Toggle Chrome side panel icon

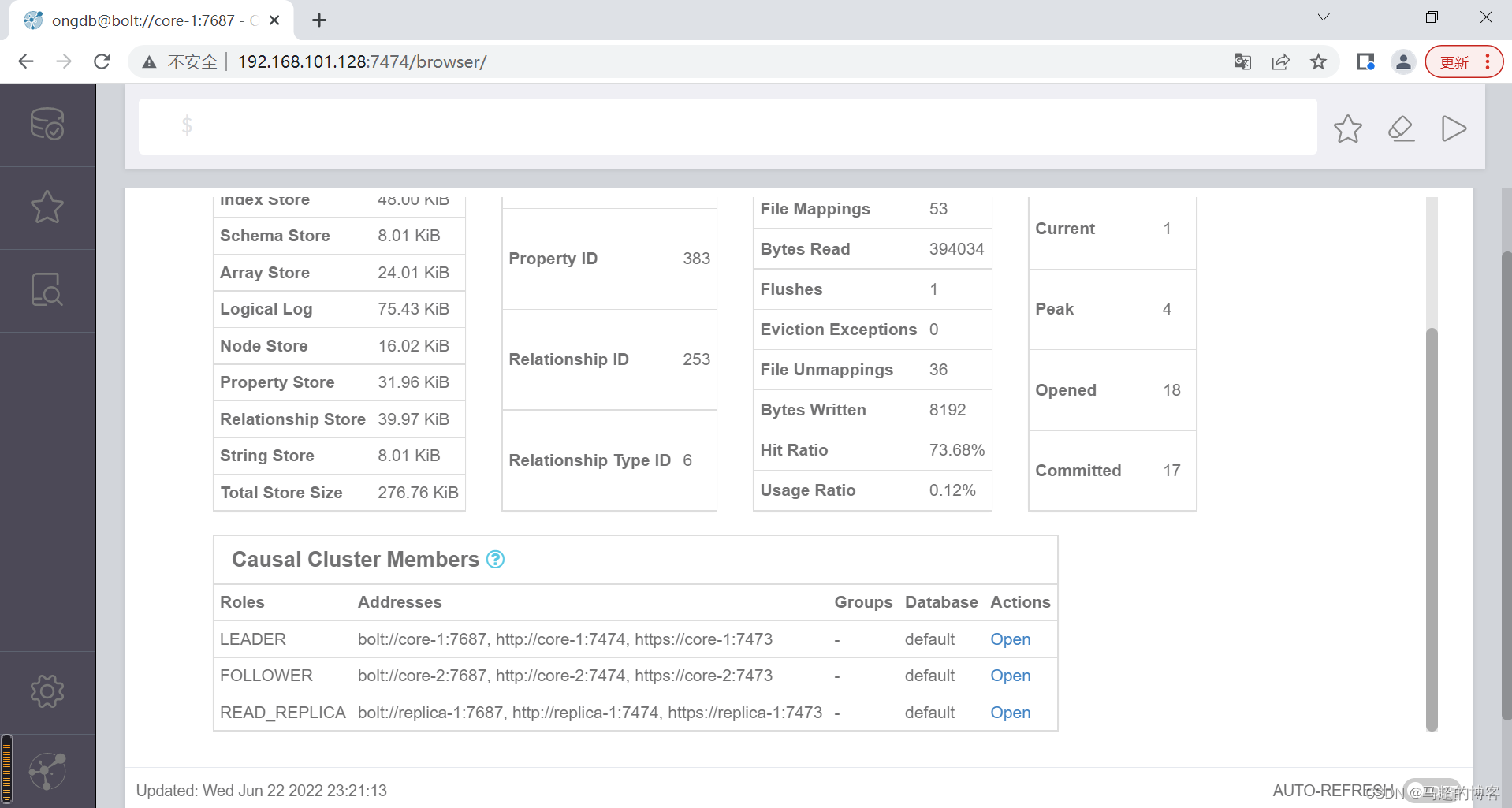(x=1365, y=61)
